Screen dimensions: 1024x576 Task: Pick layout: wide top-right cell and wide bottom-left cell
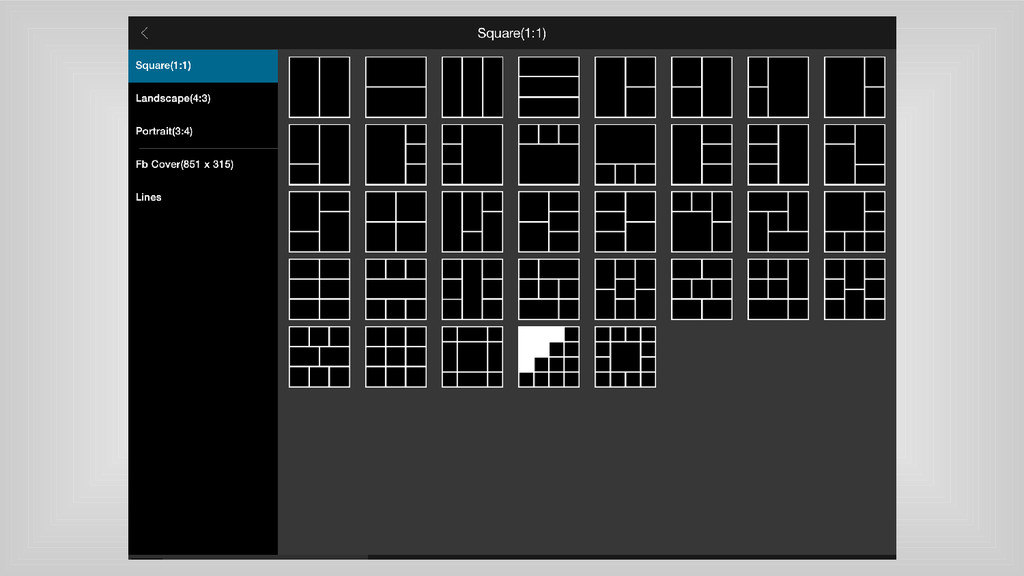tap(549, 289)
